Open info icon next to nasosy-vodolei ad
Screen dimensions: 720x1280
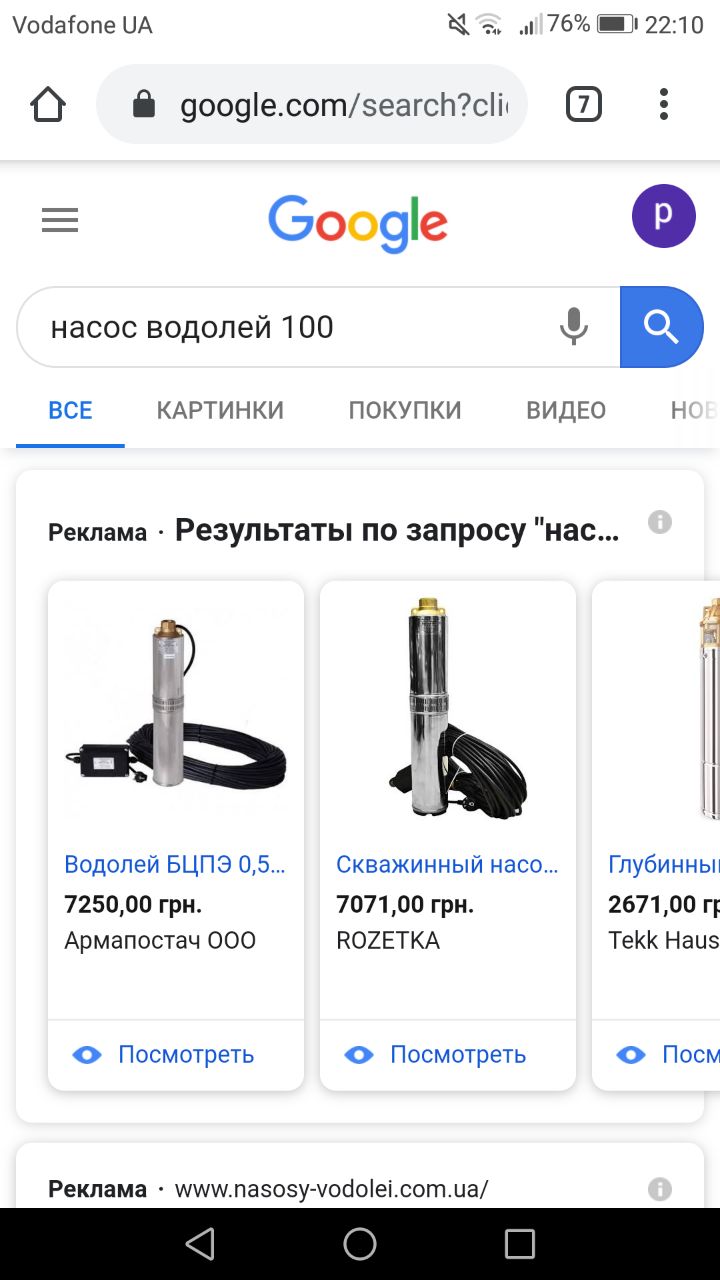pos(660,1189)
